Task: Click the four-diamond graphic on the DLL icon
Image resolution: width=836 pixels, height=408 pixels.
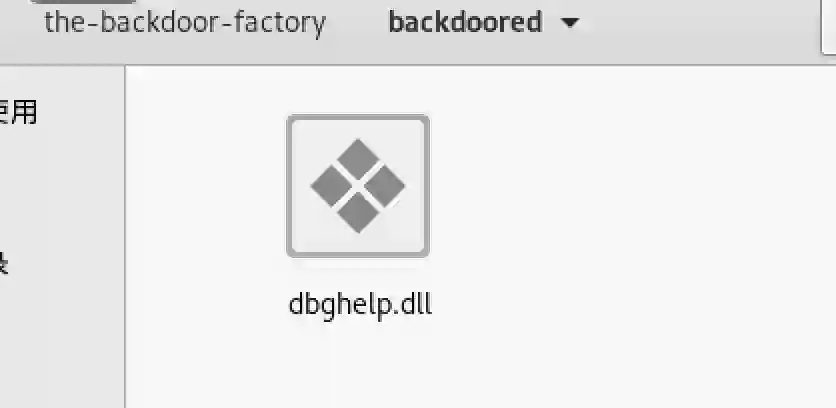Action: 358,186
